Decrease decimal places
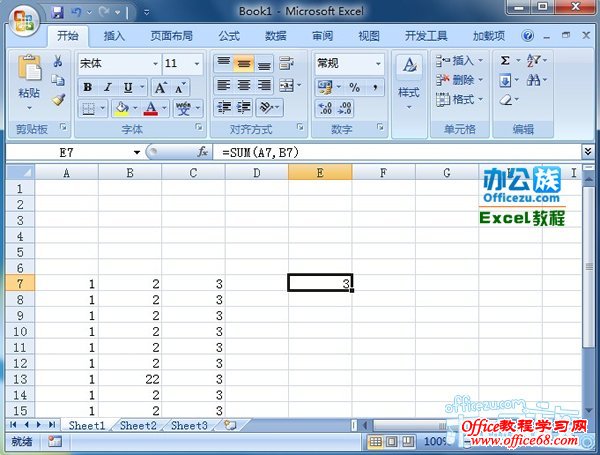Screen dimensions: 600x455 [x=344, y=108]
